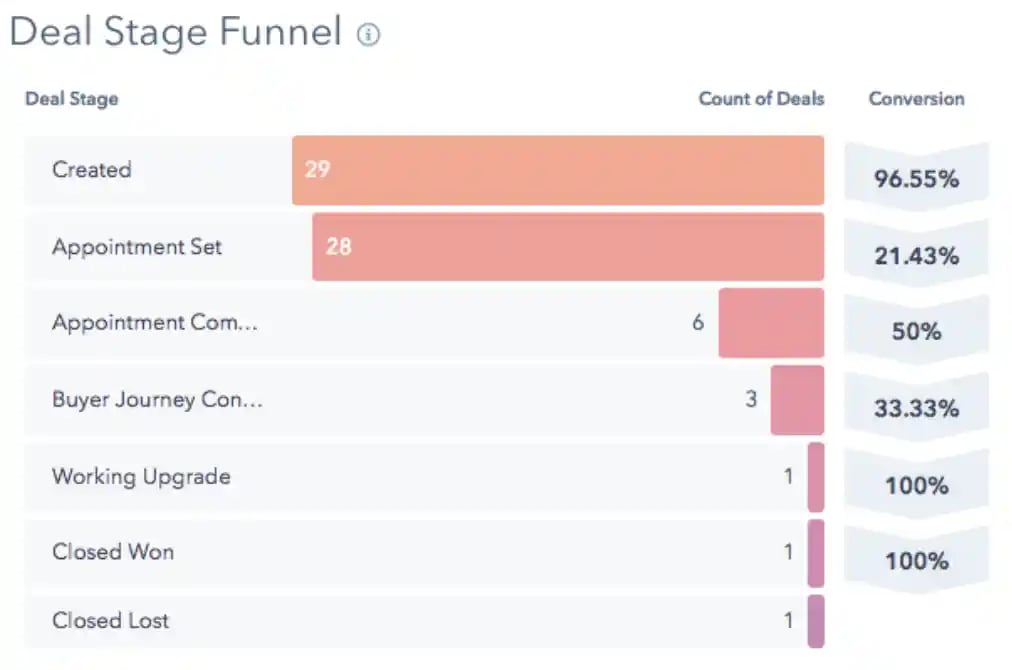Image resolution: width=1012 pixels, height=670 pixels.
Task: Click the Conversion column header
Action: [916, 99]
